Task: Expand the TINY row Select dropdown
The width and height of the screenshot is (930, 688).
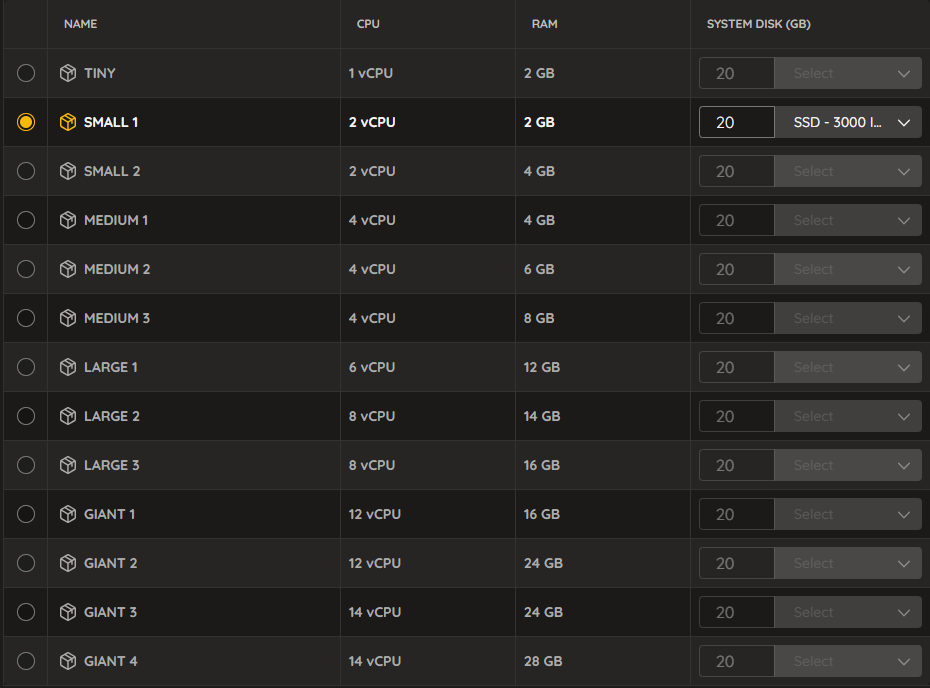Action: coord(848,73)
